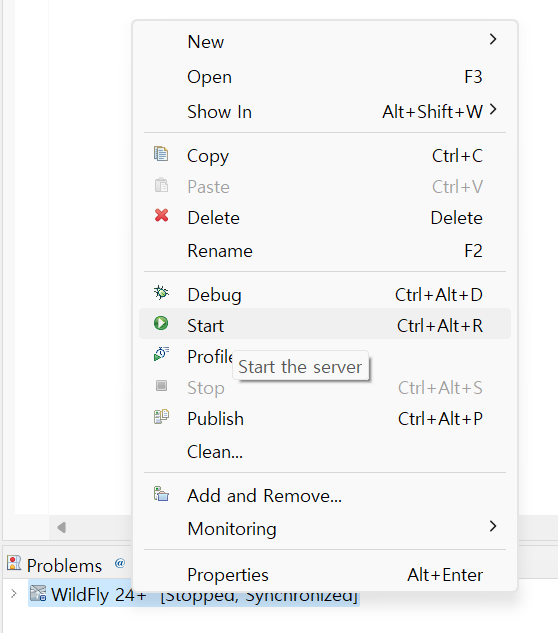Click the Add and Remove icon
Screen dimensions: 558x633
point(162,494)
